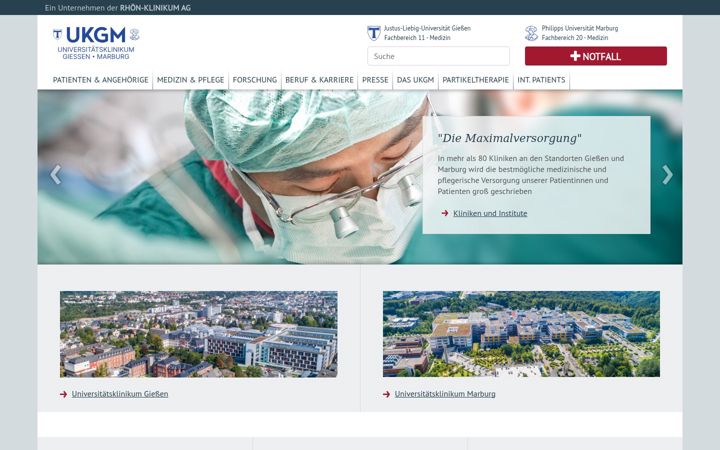Open the Universitätsklinikum Marburg link
This screenshot has width=720, height=450.
click(445, 394)
